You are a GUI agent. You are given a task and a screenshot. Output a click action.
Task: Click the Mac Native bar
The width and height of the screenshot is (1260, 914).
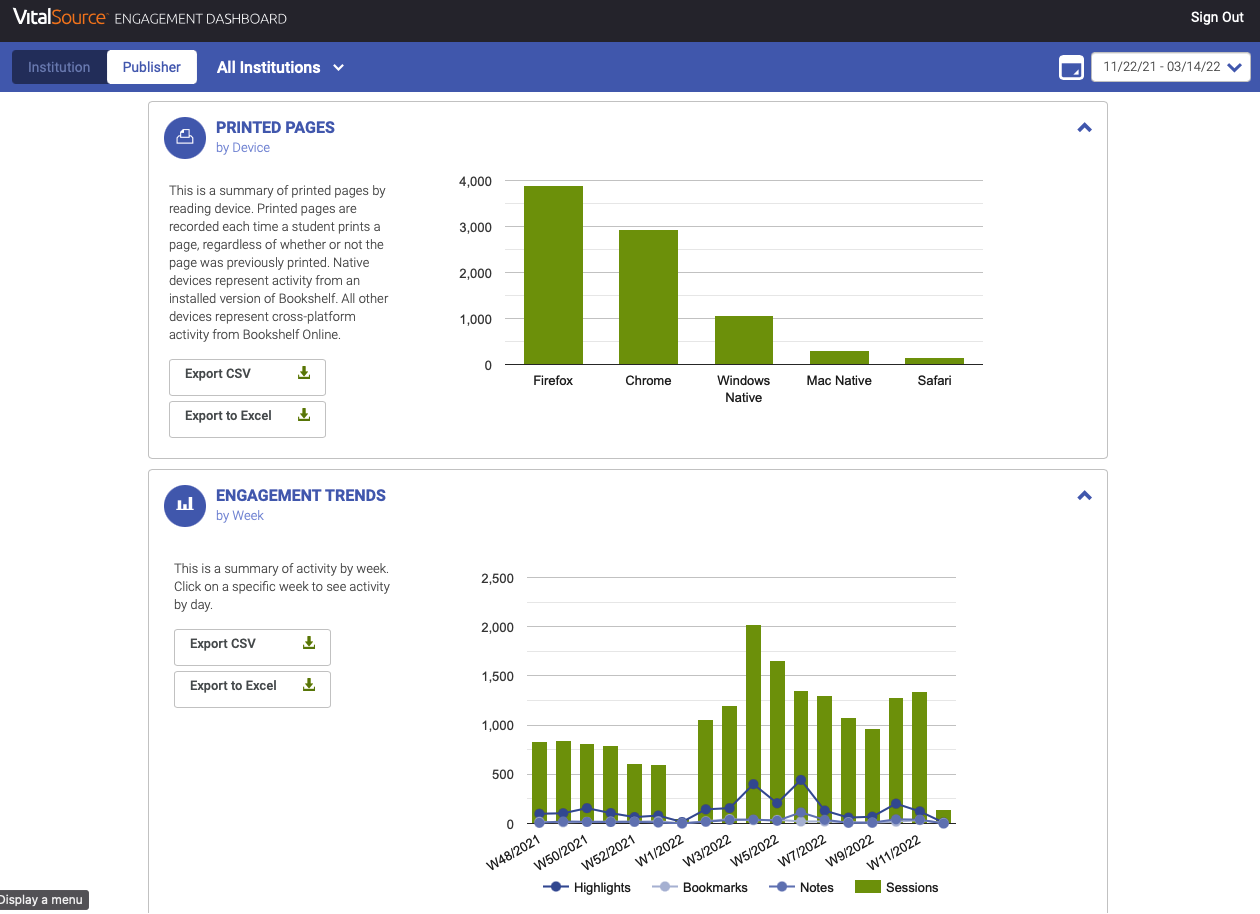coord(839,357)
